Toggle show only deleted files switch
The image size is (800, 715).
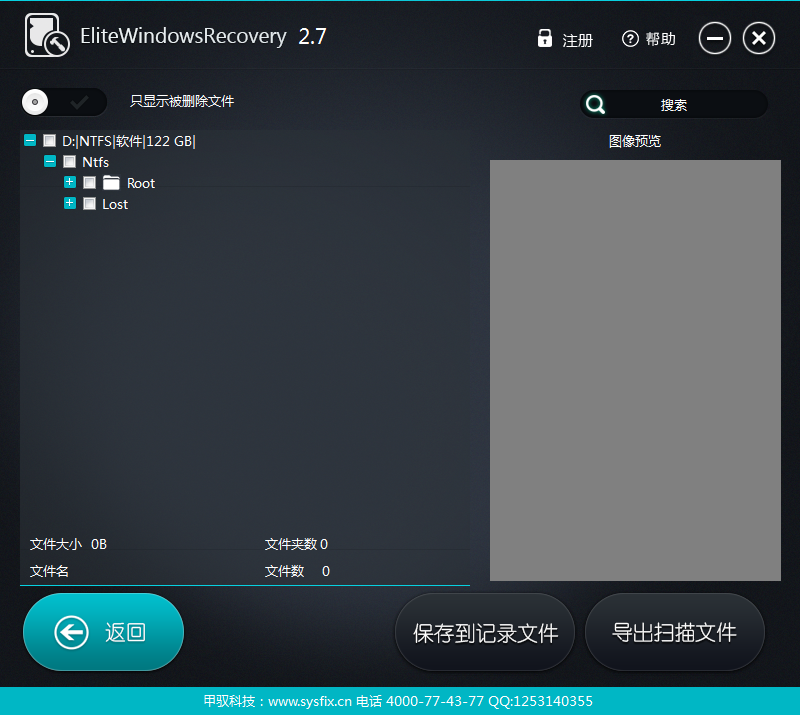64,102
